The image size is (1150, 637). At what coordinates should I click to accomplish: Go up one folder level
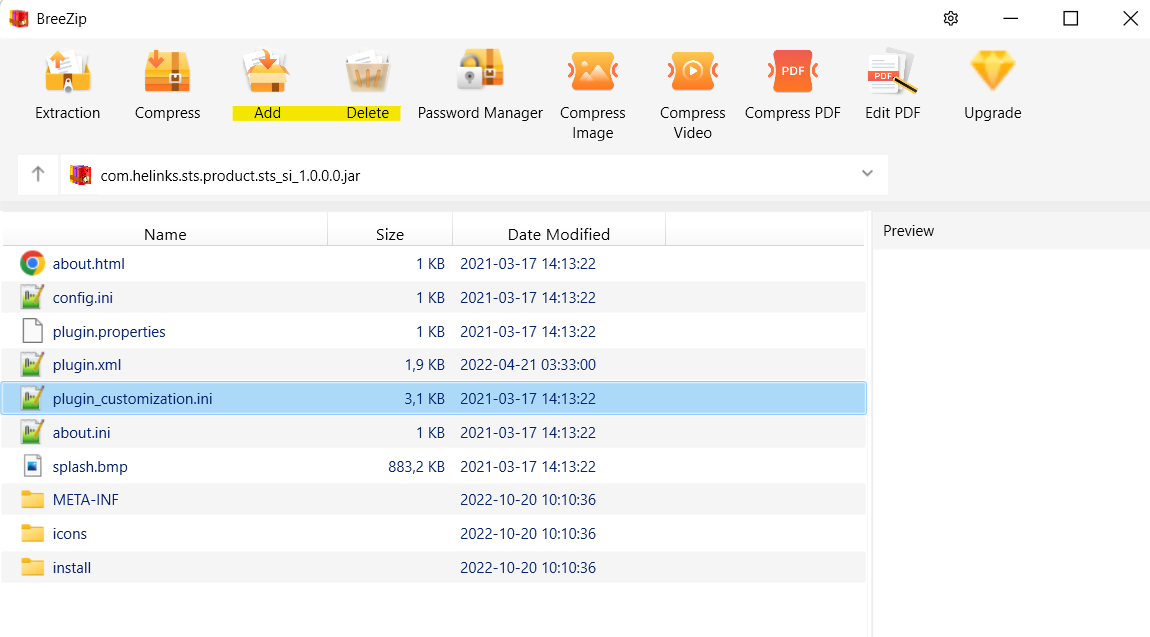38,175
